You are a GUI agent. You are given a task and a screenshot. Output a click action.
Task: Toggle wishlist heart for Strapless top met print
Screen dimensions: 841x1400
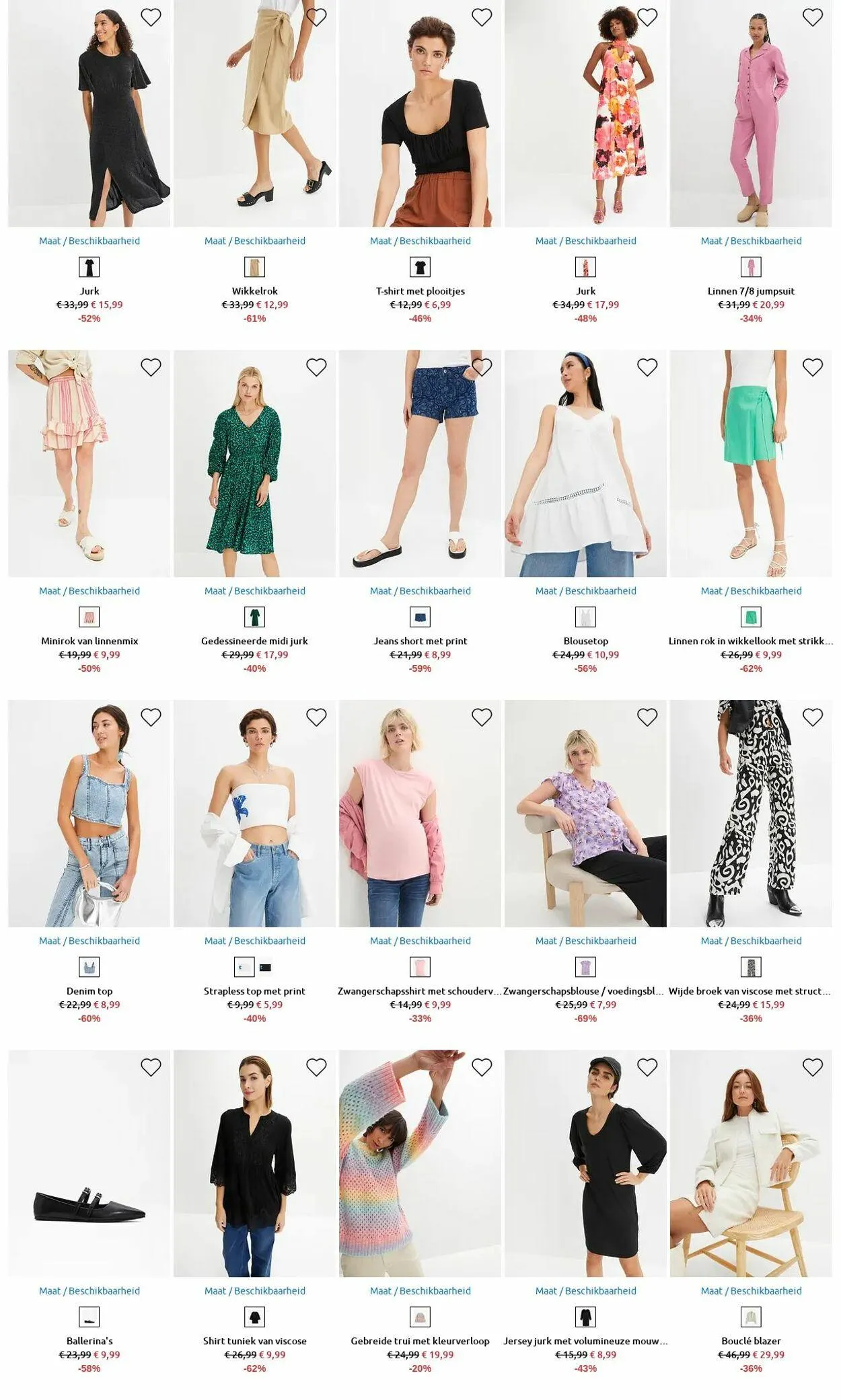(x=316, y=717)
